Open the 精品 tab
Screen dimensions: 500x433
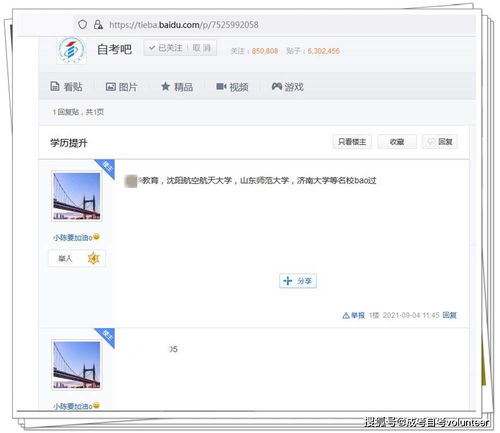coord(177,87)
